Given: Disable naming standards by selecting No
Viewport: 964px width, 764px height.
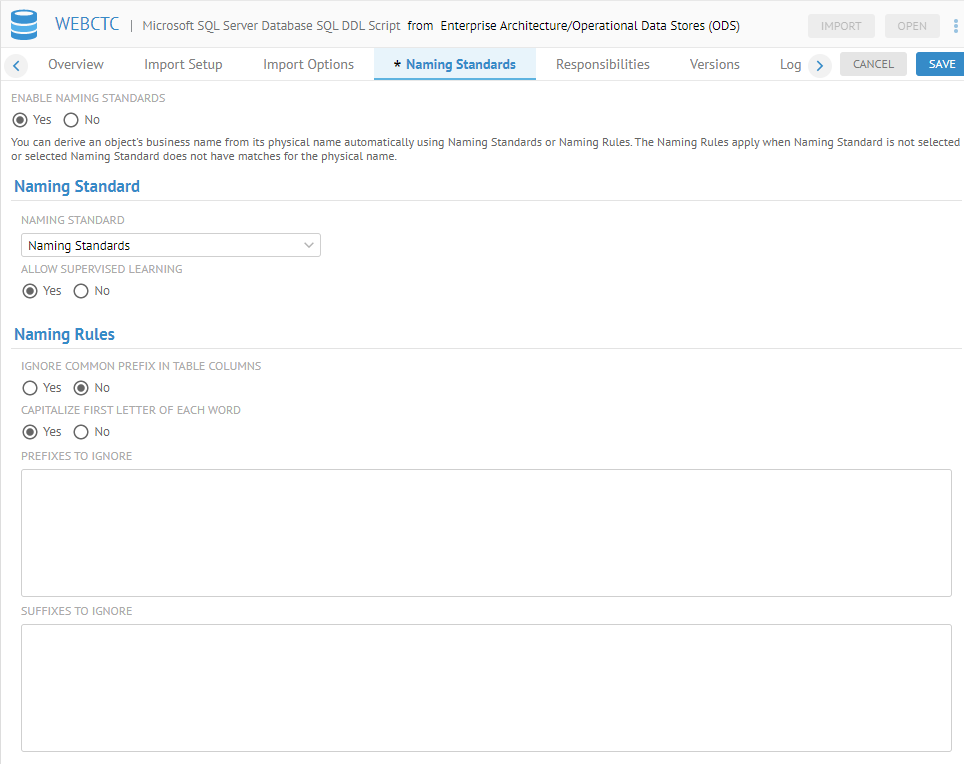Looking at the screenshot, I should pos(70,119).
